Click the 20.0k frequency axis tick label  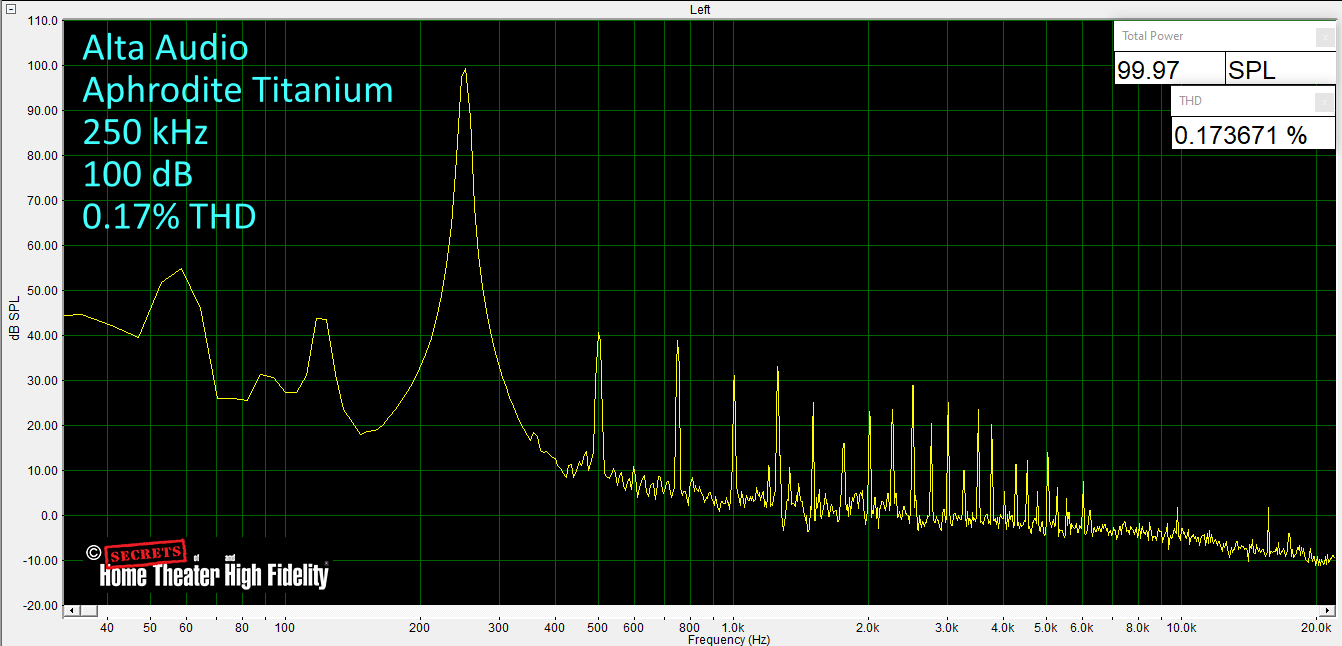pyautogui.click(x=1316, y=628)
